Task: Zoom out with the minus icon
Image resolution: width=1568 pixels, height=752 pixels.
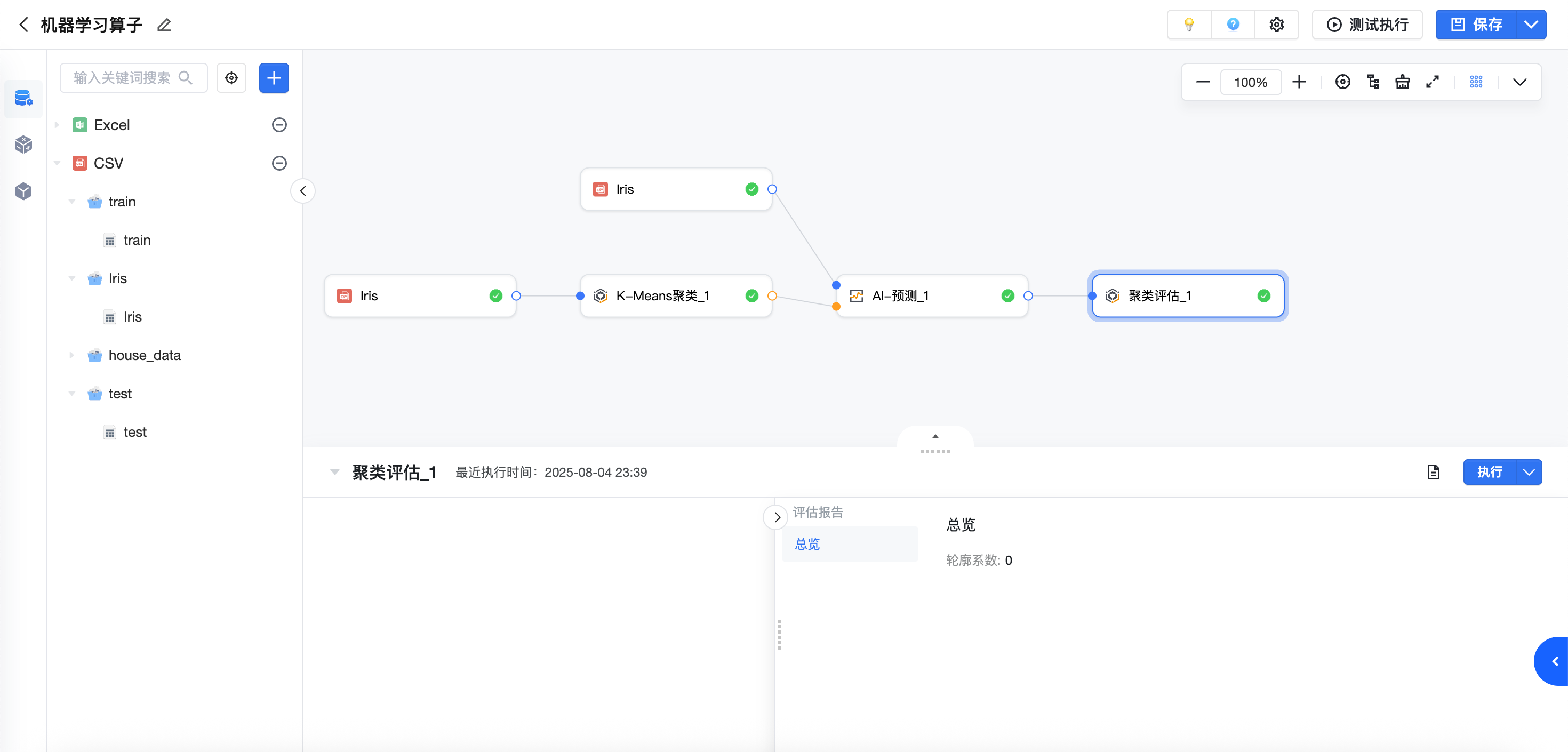Action: pos(1203,82)
